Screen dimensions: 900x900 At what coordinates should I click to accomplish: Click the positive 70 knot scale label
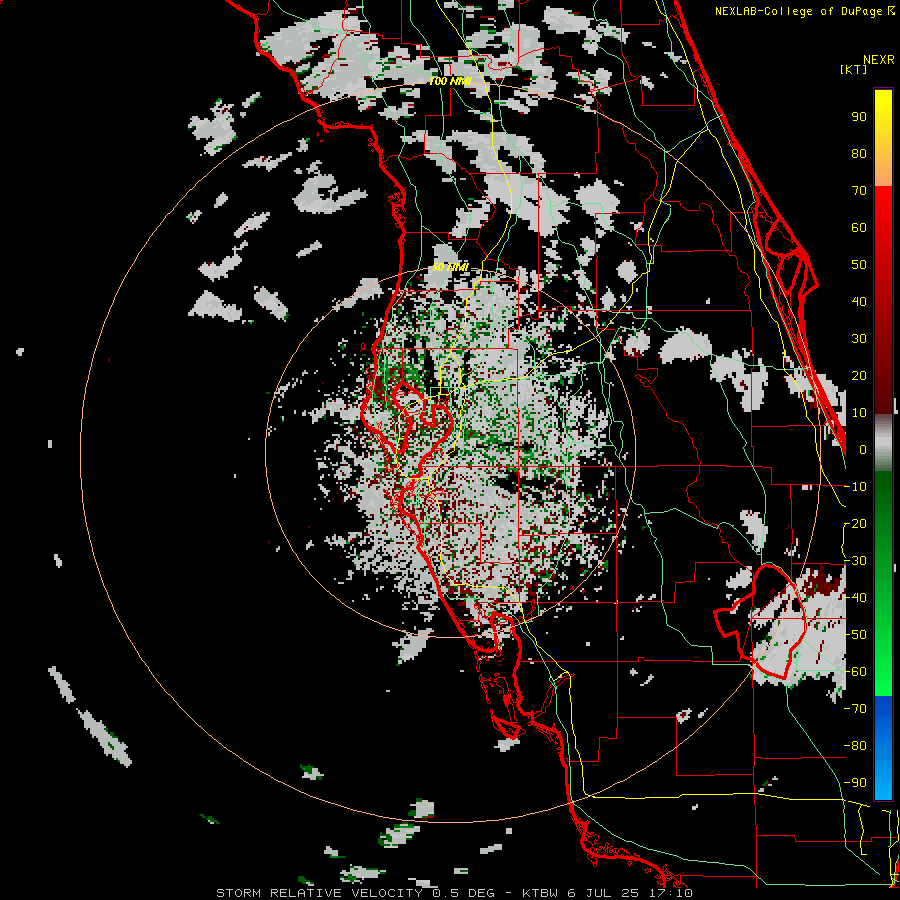pyautogui.click(x=859, y=191)
